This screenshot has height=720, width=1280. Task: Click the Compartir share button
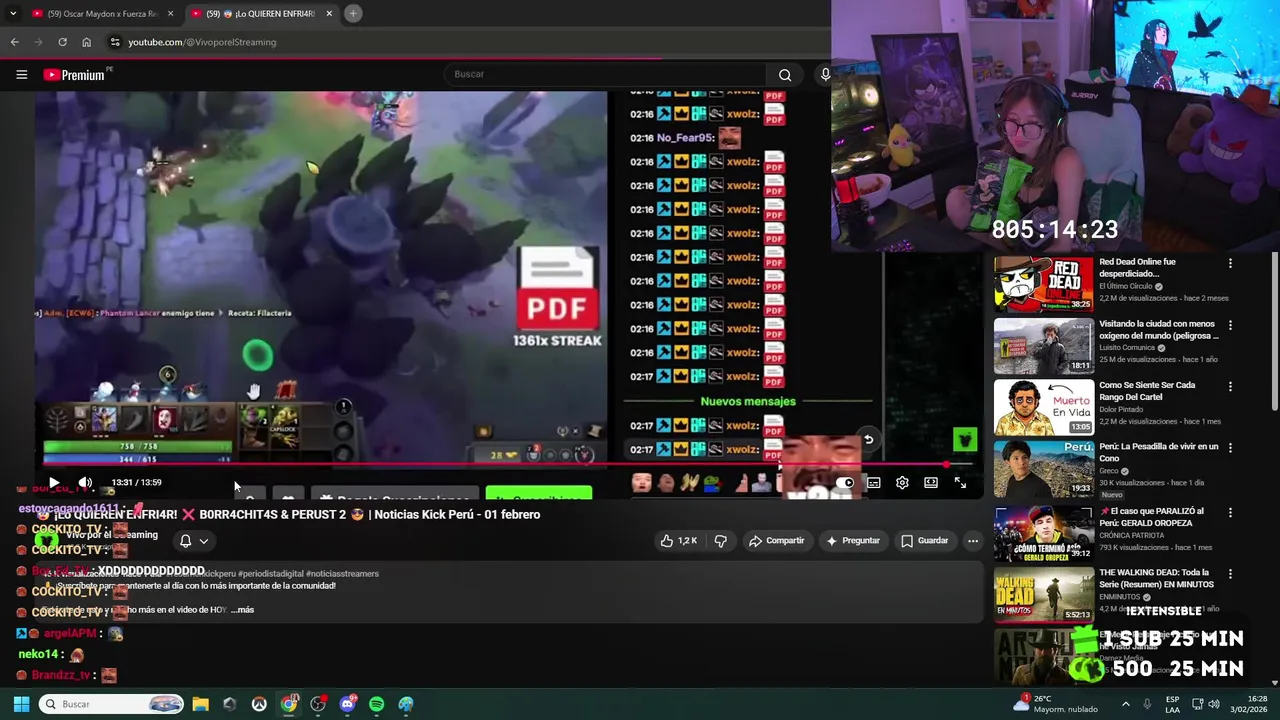tap(776, 541)
